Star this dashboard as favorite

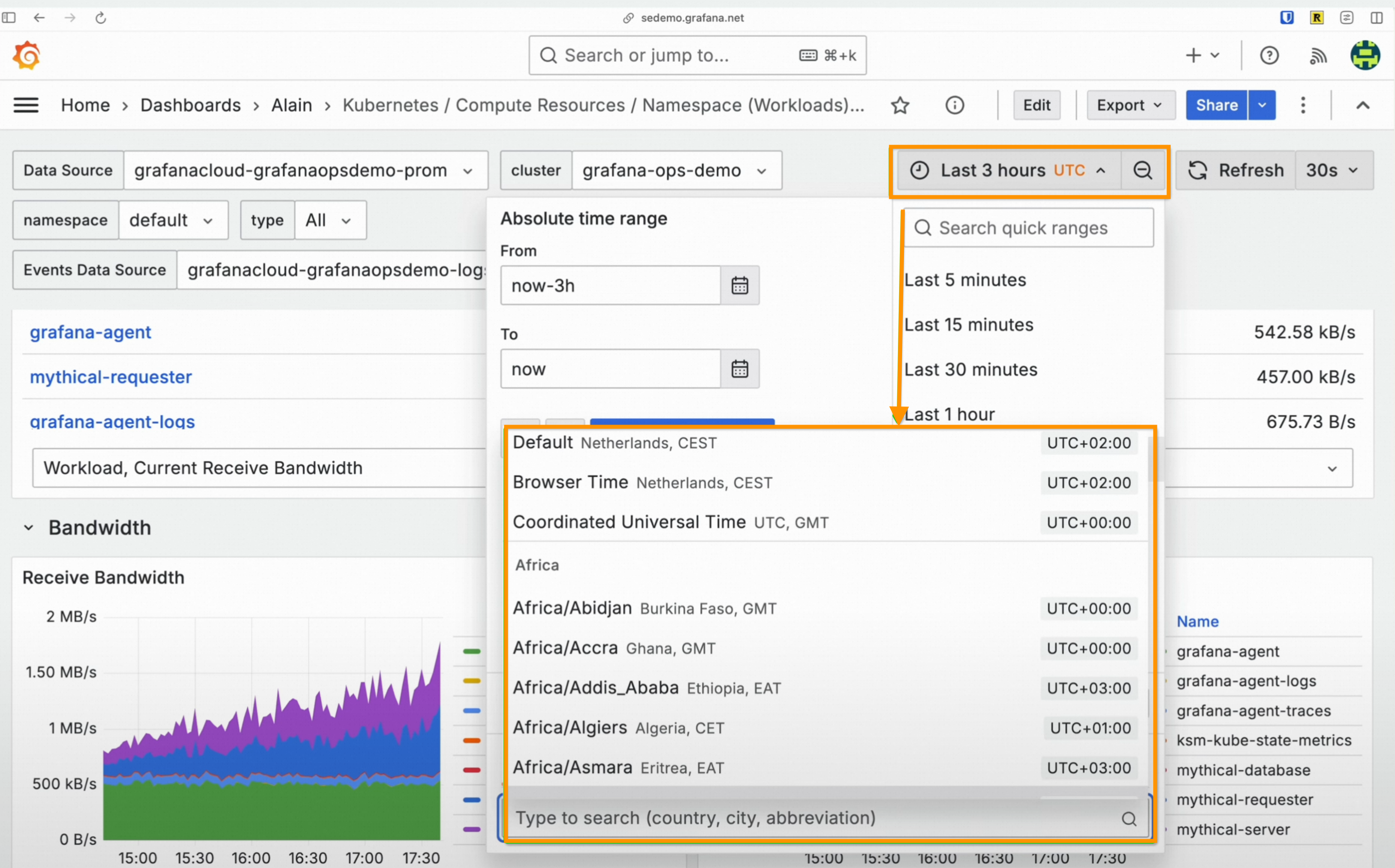pyautogui.click(x=900, y=106)
